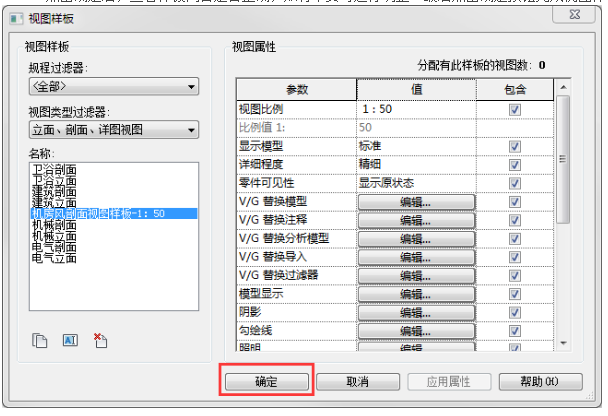This screenshot has width=608, height=416.
Task: Click the Rename view template icon
Action: (70, 341)
